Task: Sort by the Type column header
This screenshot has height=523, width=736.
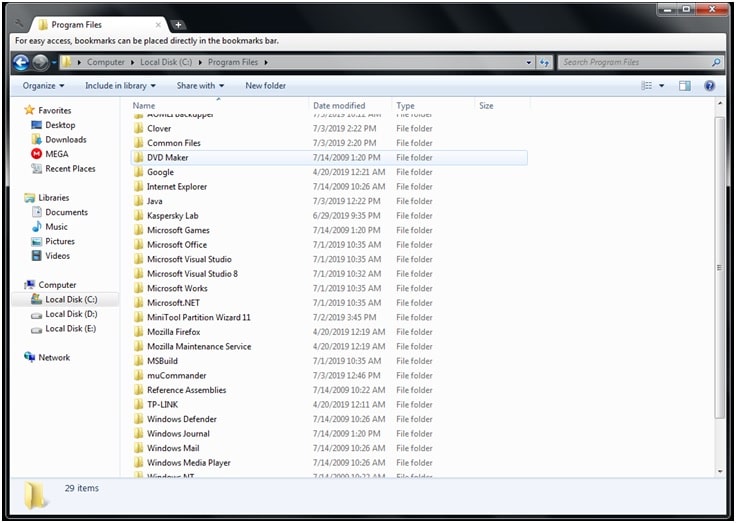Action: 433,106
